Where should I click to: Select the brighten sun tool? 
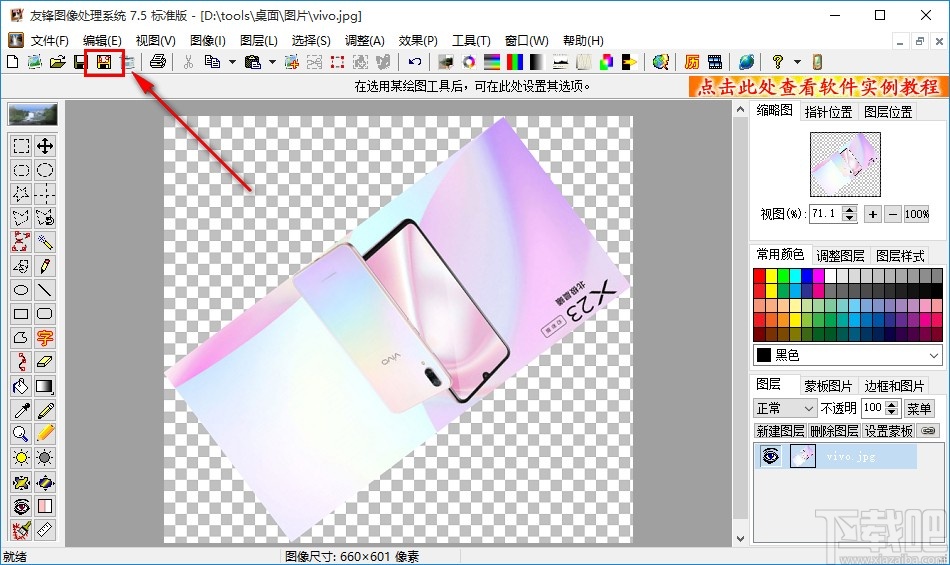(x=21, y=458)
